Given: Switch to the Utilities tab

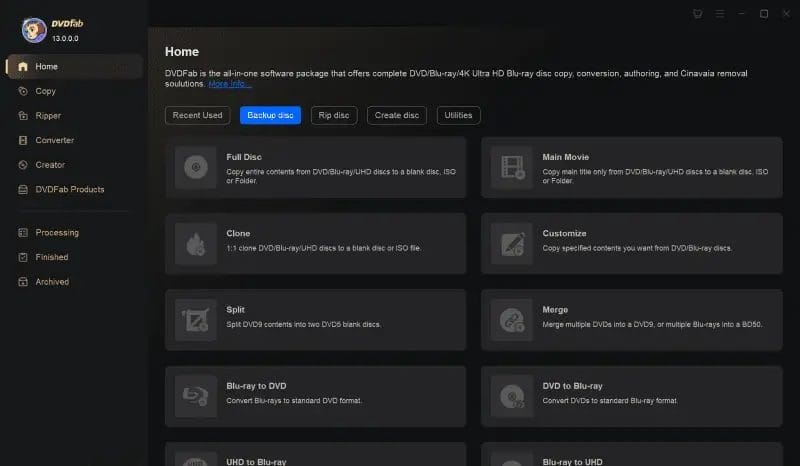Looking at the screenshot, I should (458, 115).
